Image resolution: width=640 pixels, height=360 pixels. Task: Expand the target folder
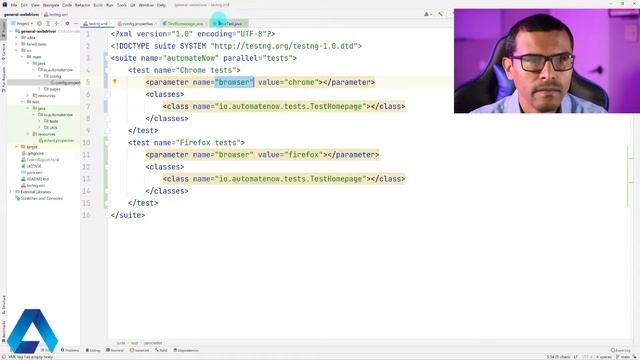click(17, 147)
